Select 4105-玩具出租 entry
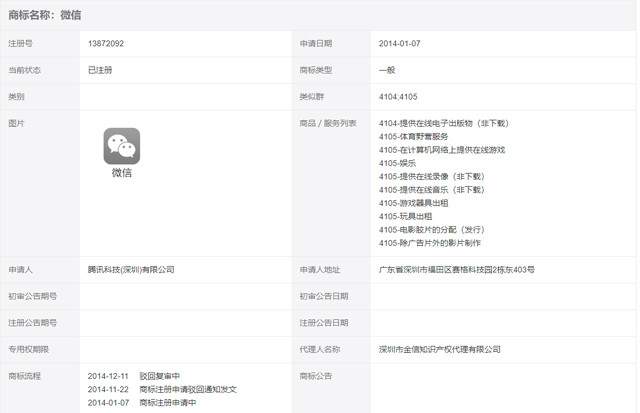Screen dimensions: 640x413 click(405, 216)
